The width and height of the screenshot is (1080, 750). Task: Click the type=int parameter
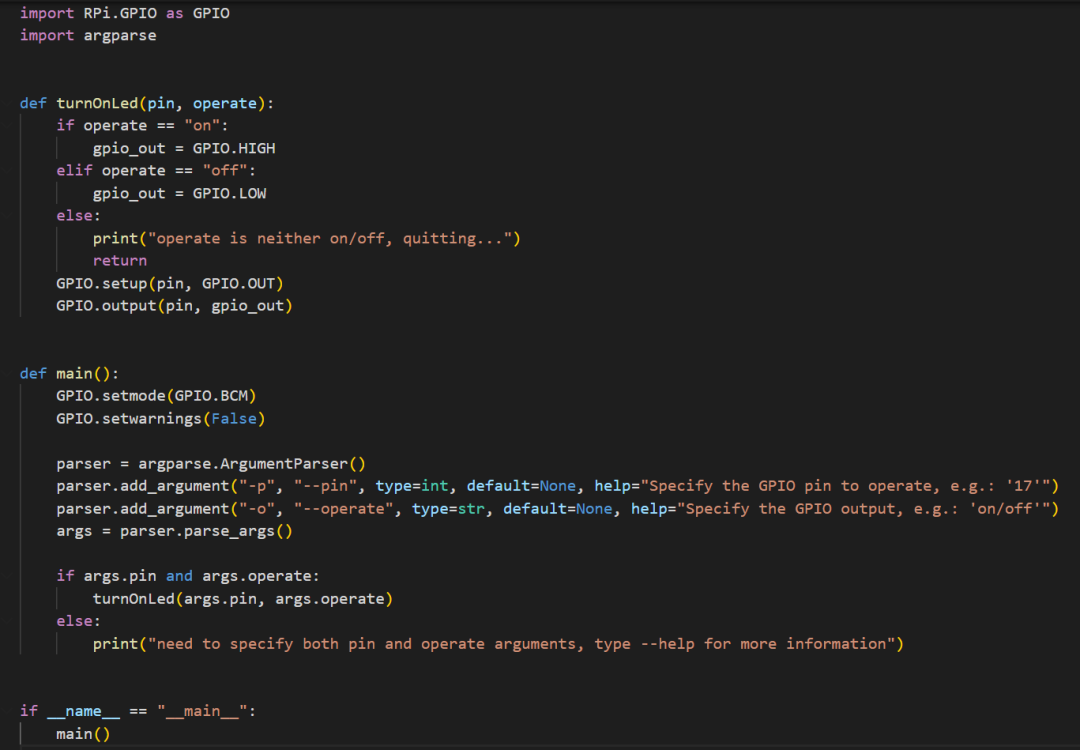pos(412,486)
